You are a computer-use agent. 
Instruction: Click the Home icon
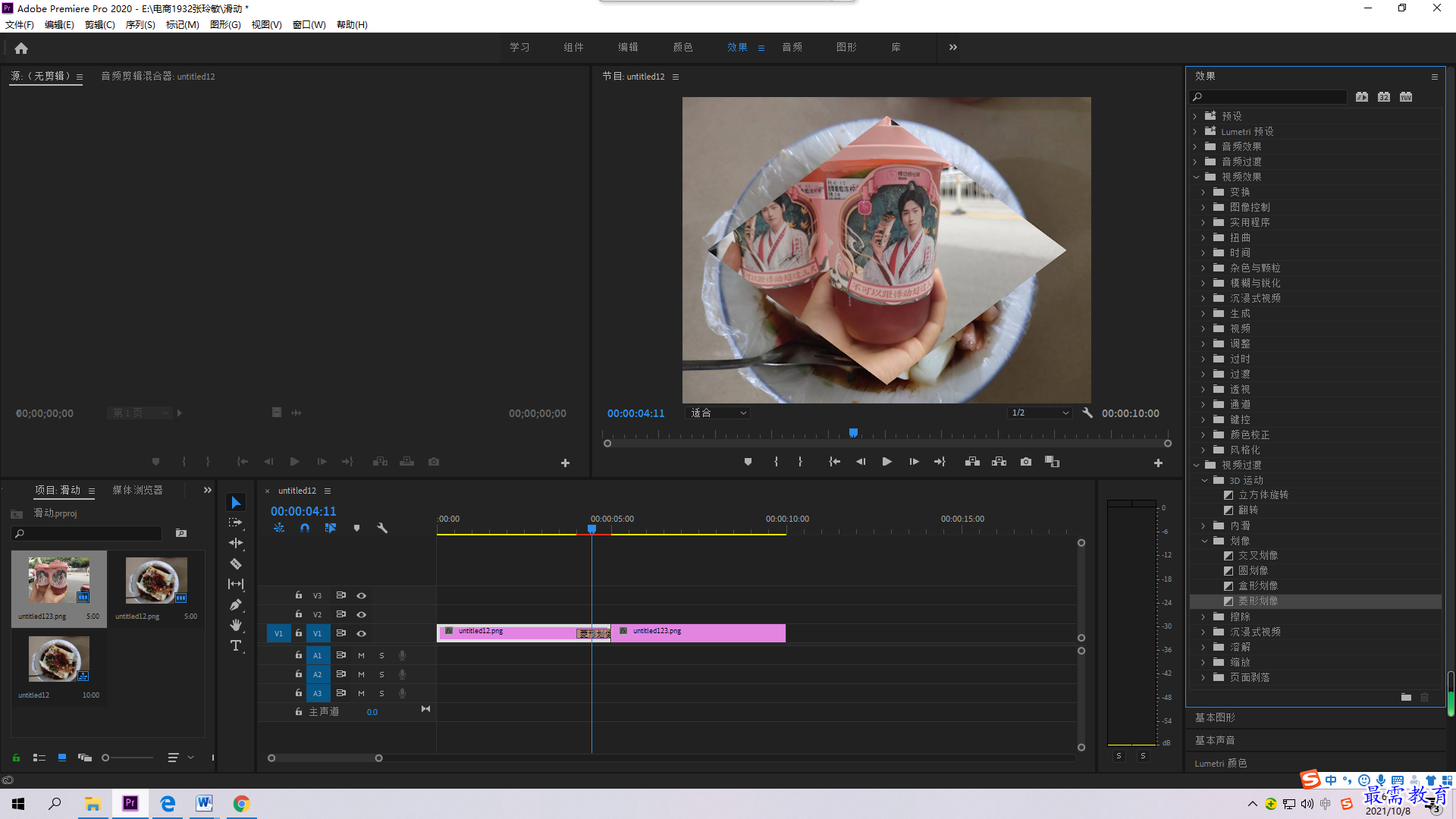21,48
